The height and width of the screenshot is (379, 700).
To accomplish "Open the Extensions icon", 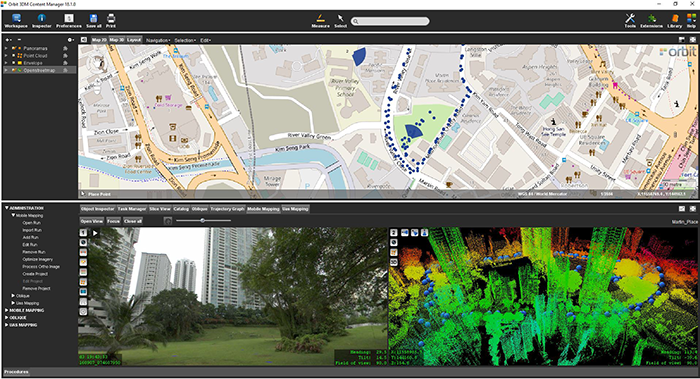I will click(651, 21).
